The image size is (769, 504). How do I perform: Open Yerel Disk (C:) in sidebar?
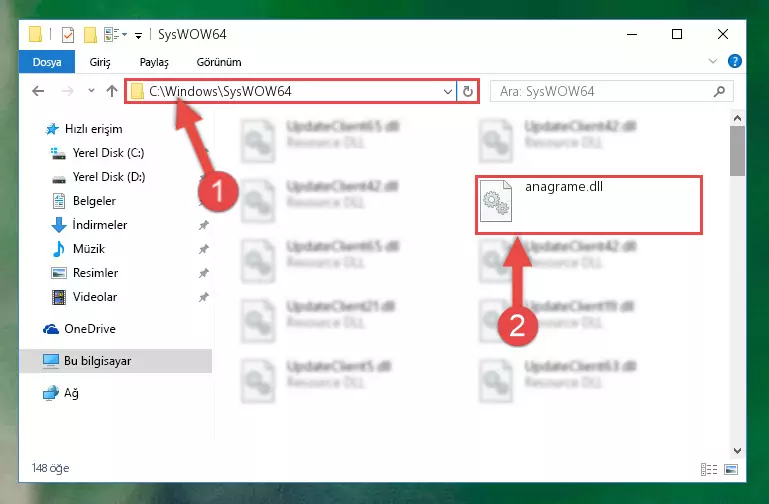[108, 153]
